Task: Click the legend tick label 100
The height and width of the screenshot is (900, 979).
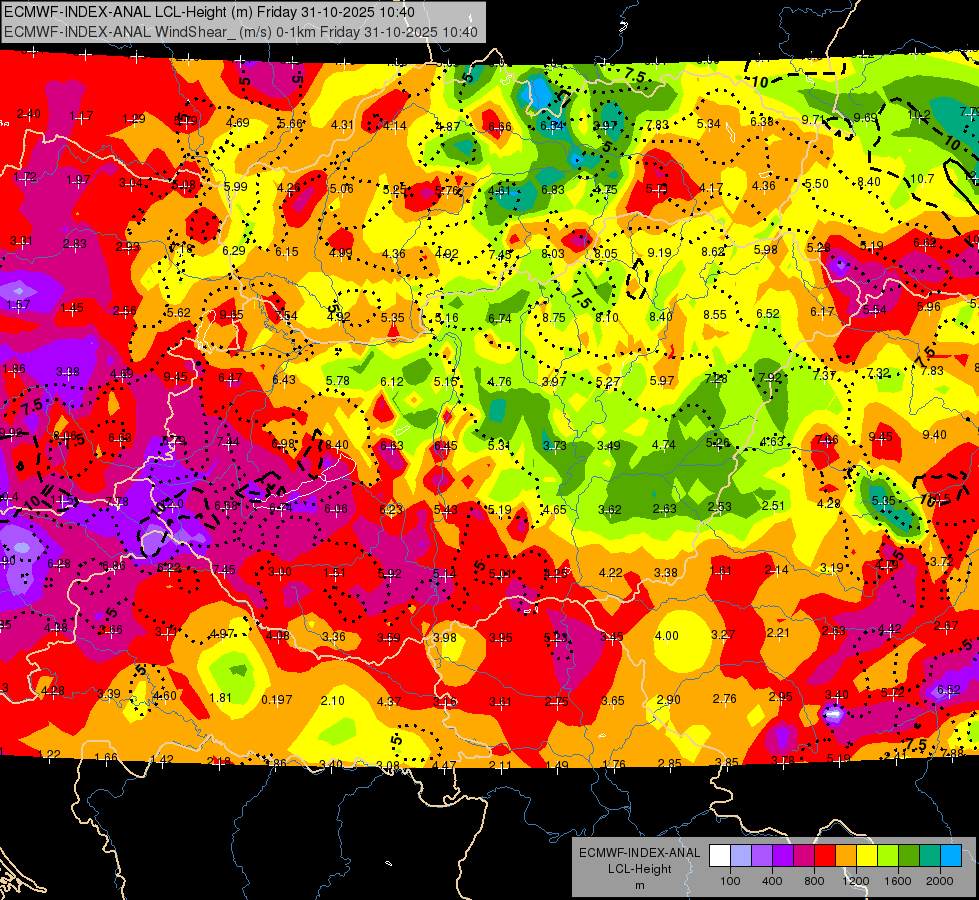Action: [731, 881]
